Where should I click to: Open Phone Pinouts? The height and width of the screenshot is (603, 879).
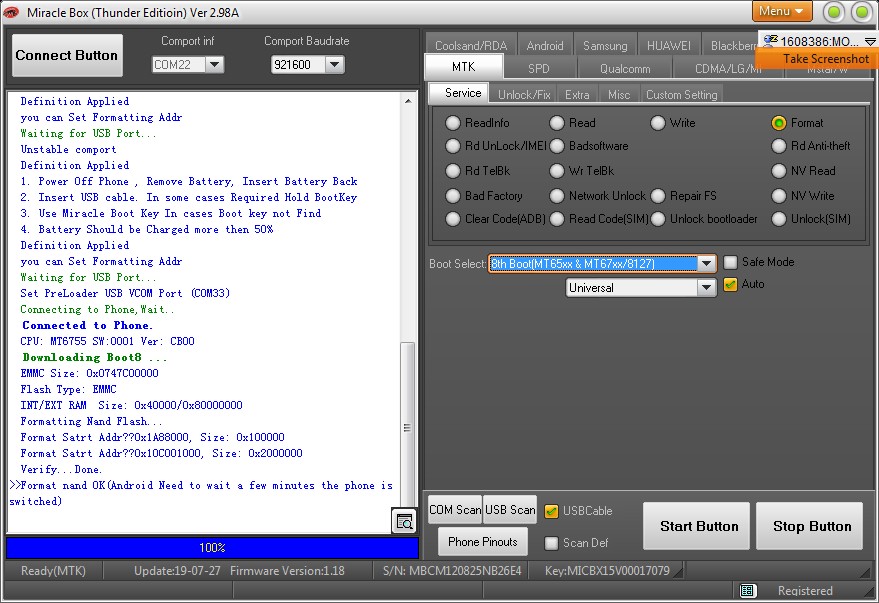(x=483, y=541)
